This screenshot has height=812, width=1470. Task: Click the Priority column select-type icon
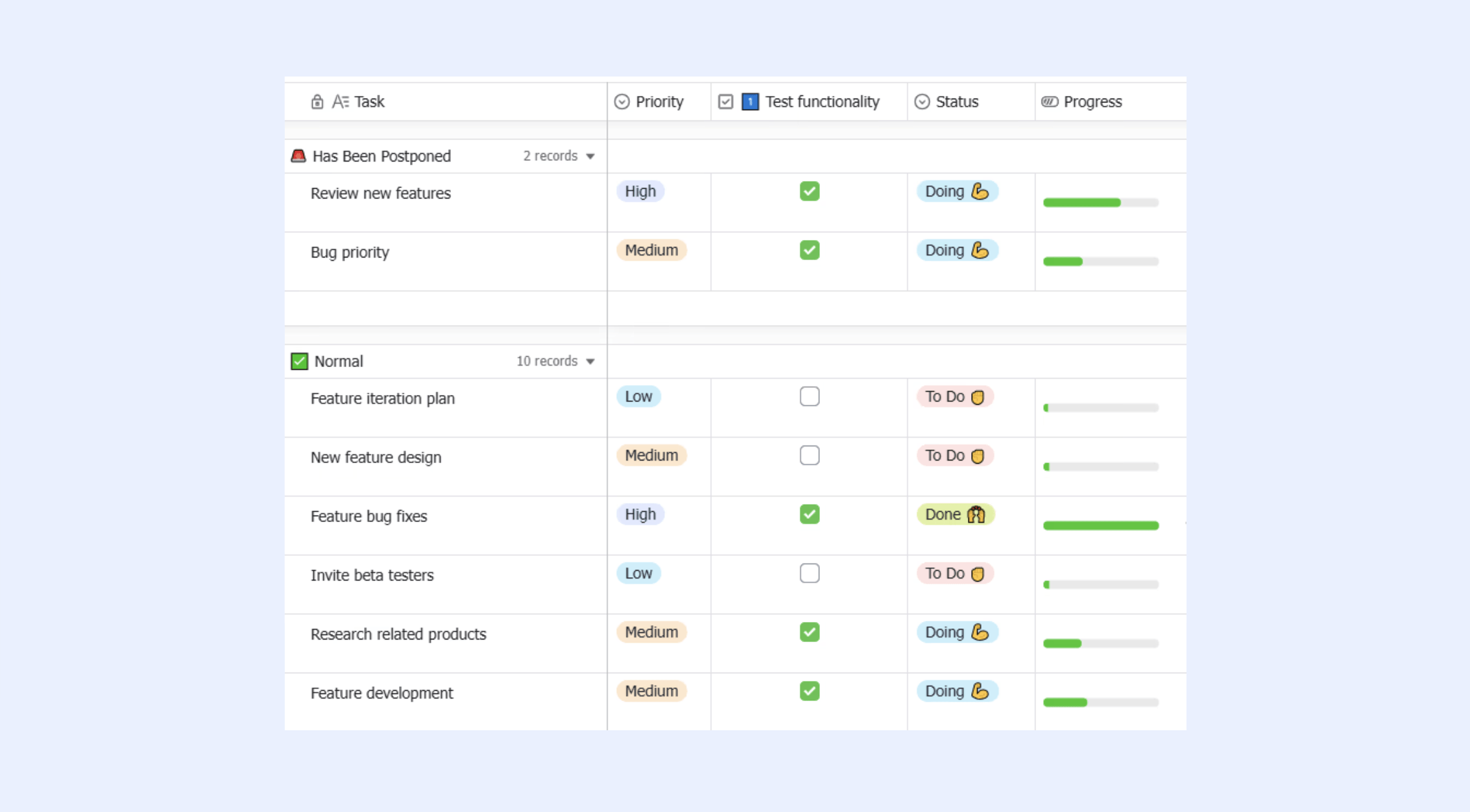click(621, 102)
